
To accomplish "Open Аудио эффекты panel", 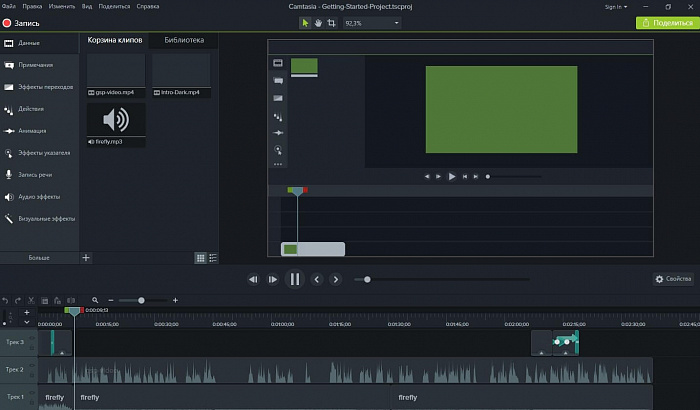I will pyautogui.click(x=38, y=196).
